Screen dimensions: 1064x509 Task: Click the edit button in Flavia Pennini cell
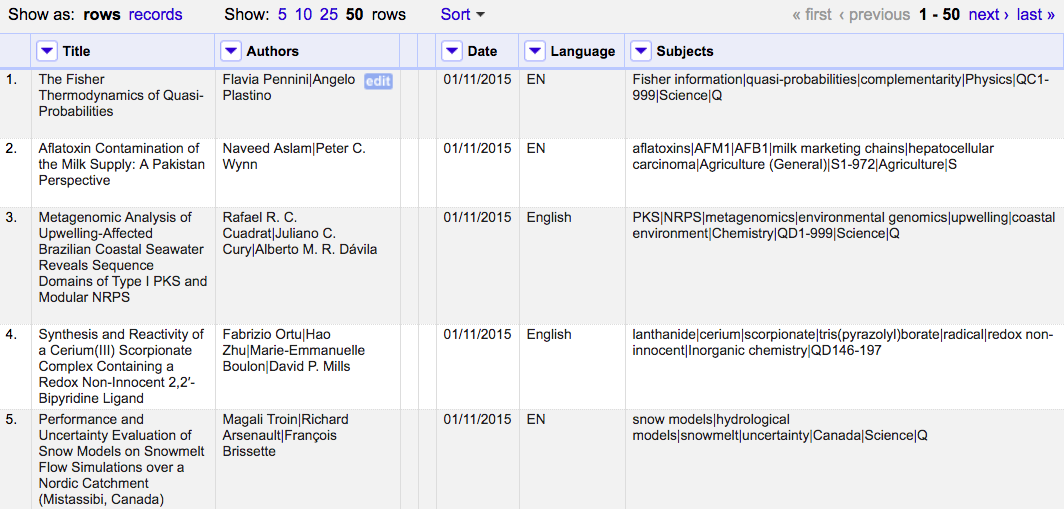click(x=378, y=81)
